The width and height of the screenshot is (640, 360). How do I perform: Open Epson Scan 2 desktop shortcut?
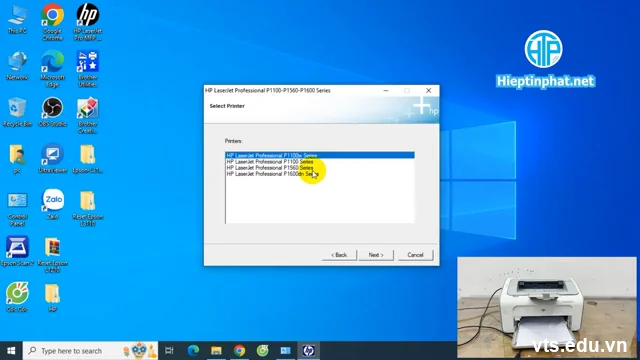(x=17, y=251)
